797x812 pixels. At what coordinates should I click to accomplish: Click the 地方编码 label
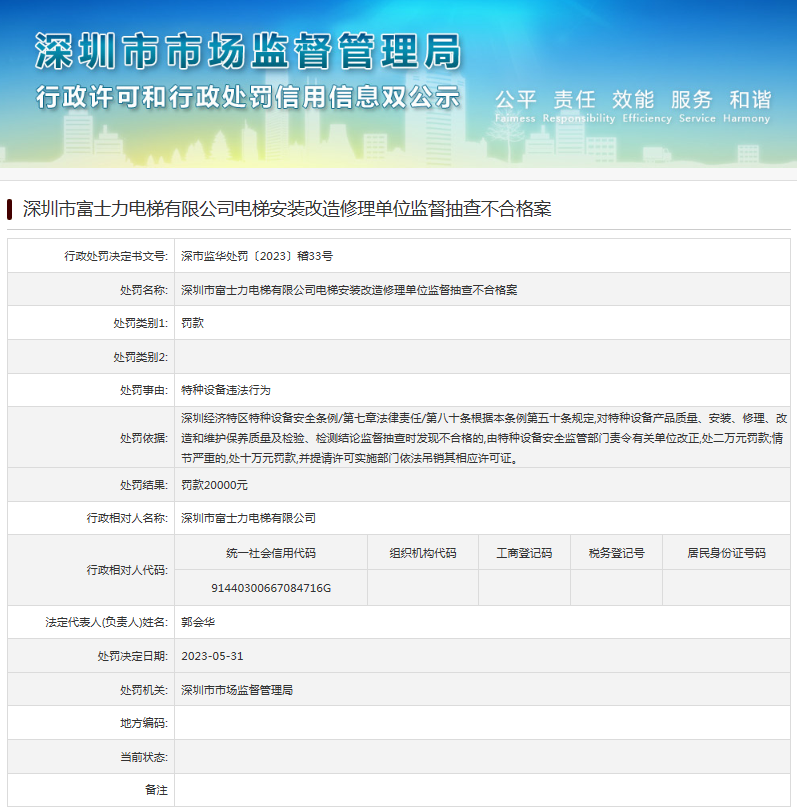coord(144,723)
